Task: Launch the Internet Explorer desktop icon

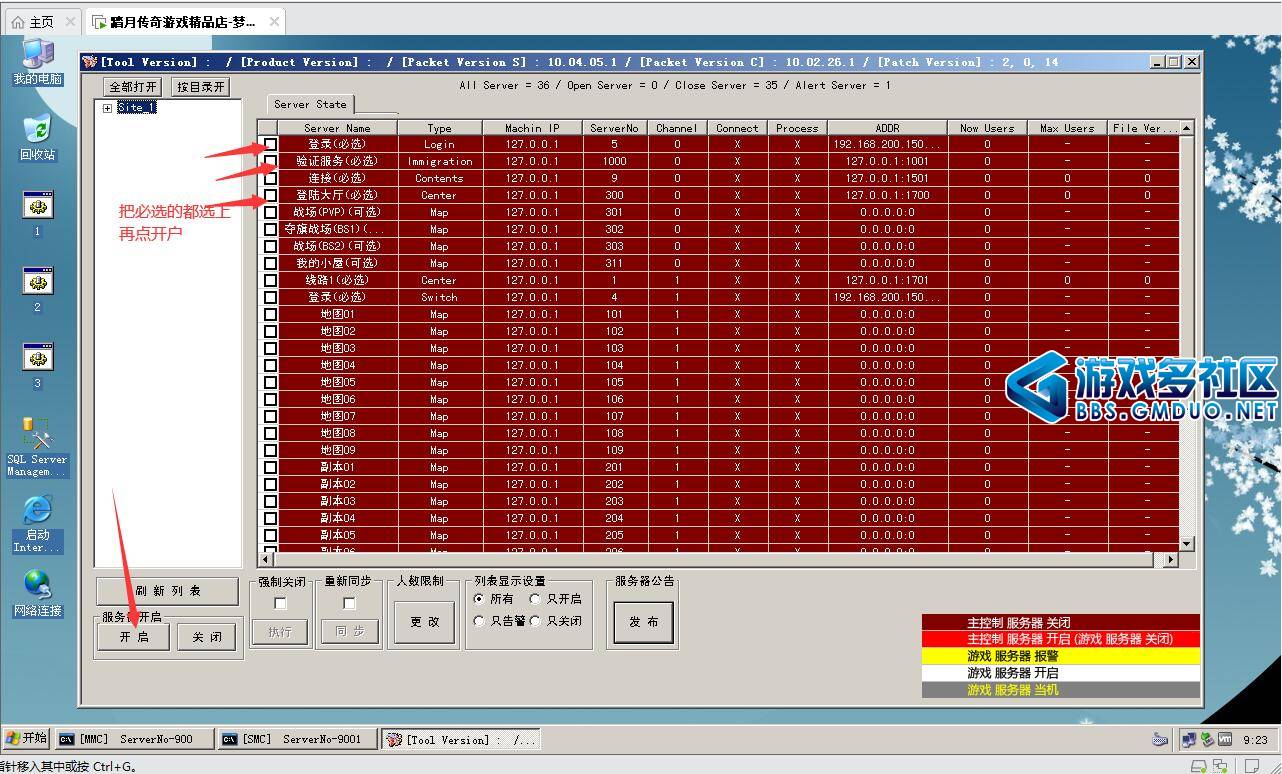Action: click(37, 524)
